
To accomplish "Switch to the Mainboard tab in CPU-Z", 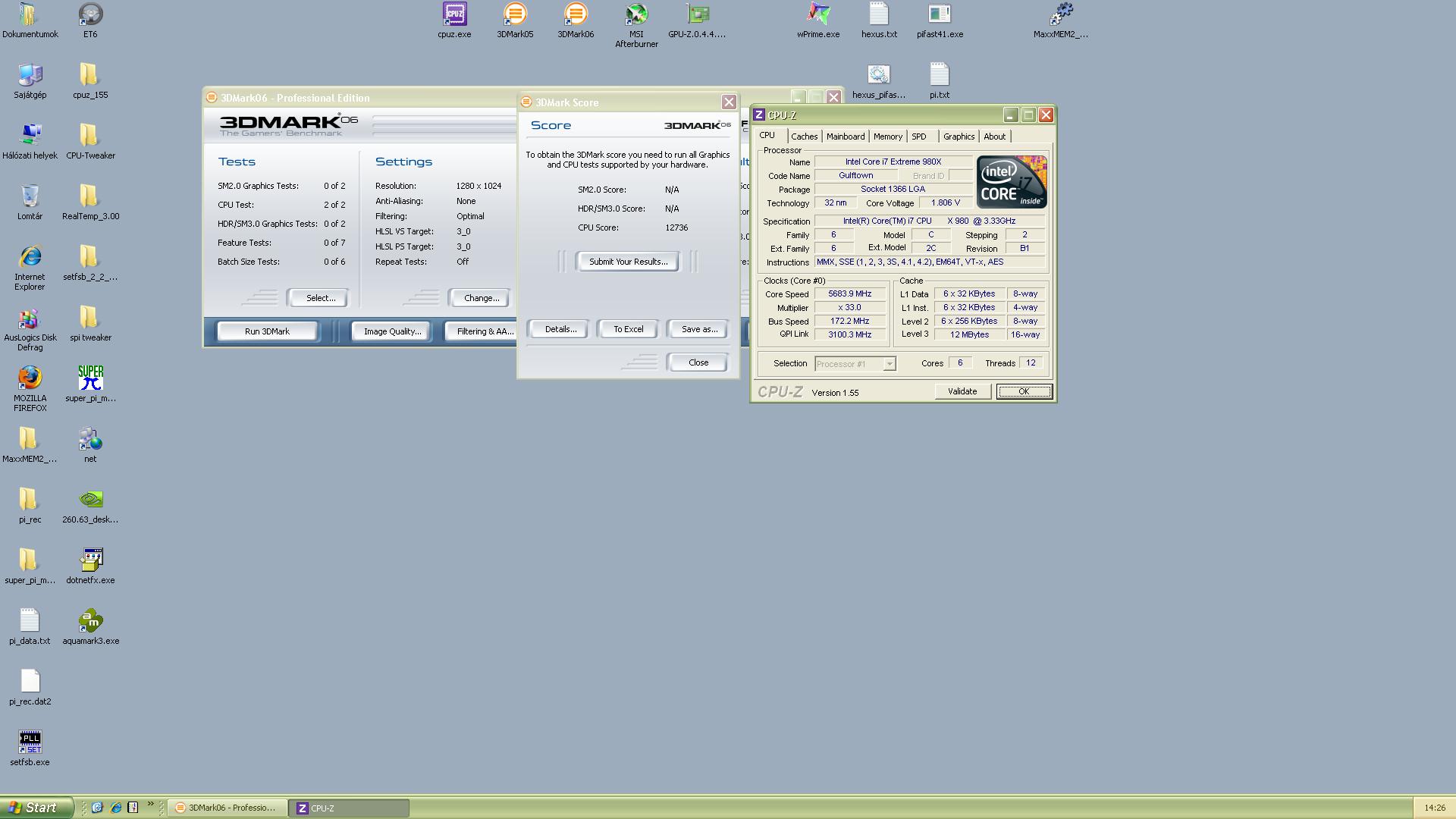I will [845, 136].
